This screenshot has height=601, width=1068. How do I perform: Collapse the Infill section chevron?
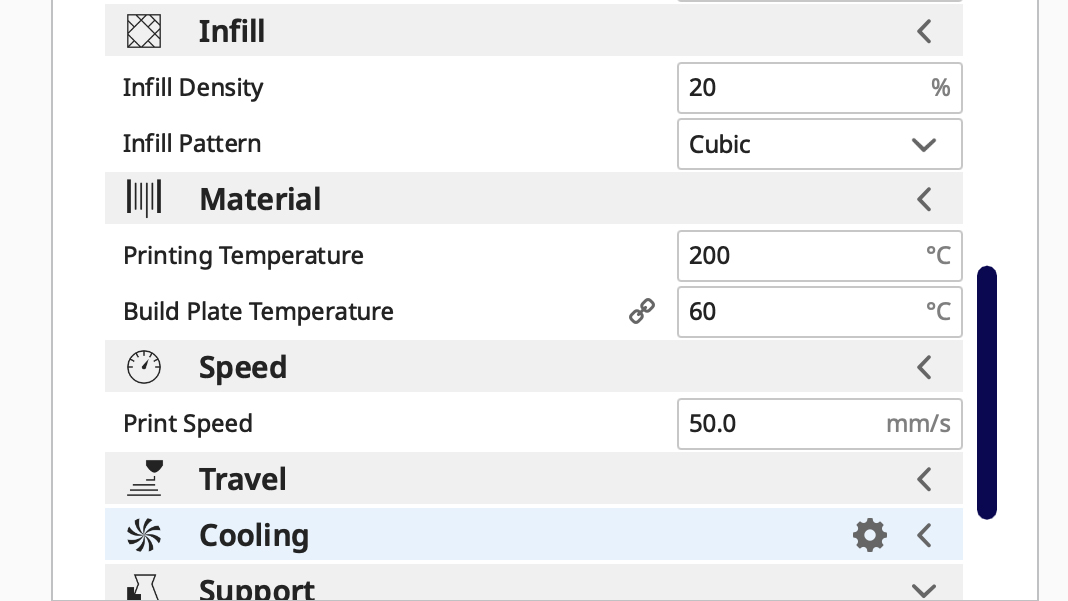pos(924,32)
